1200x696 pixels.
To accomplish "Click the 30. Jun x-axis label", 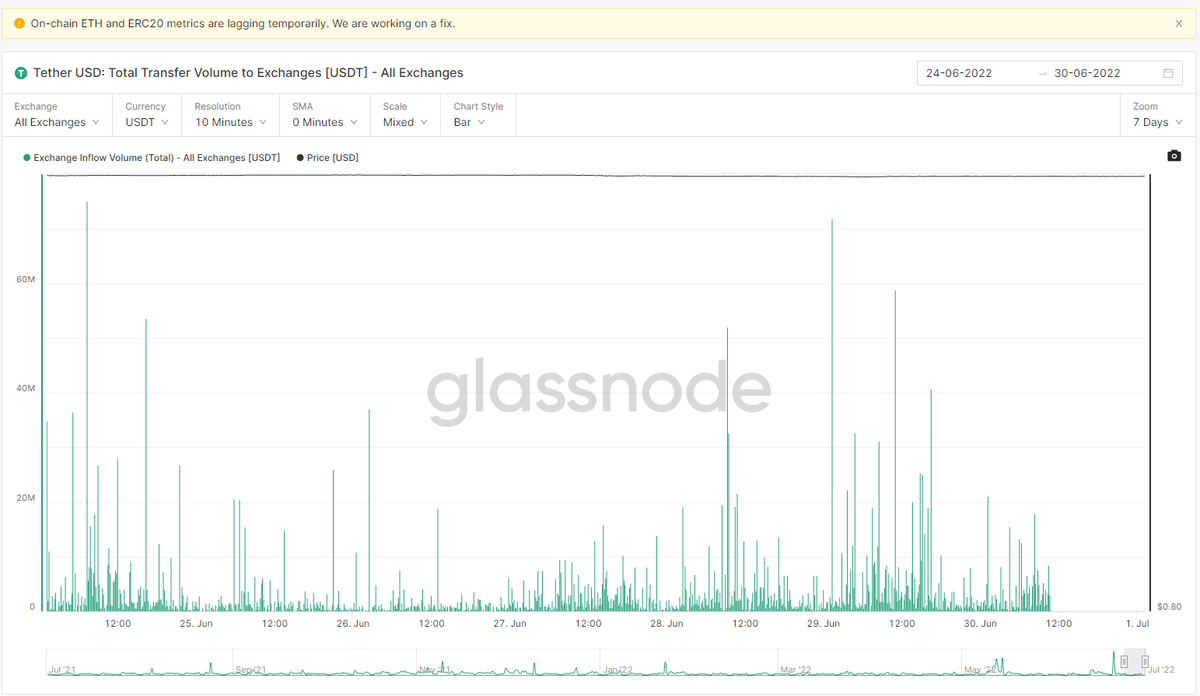I will click(980, 623).
